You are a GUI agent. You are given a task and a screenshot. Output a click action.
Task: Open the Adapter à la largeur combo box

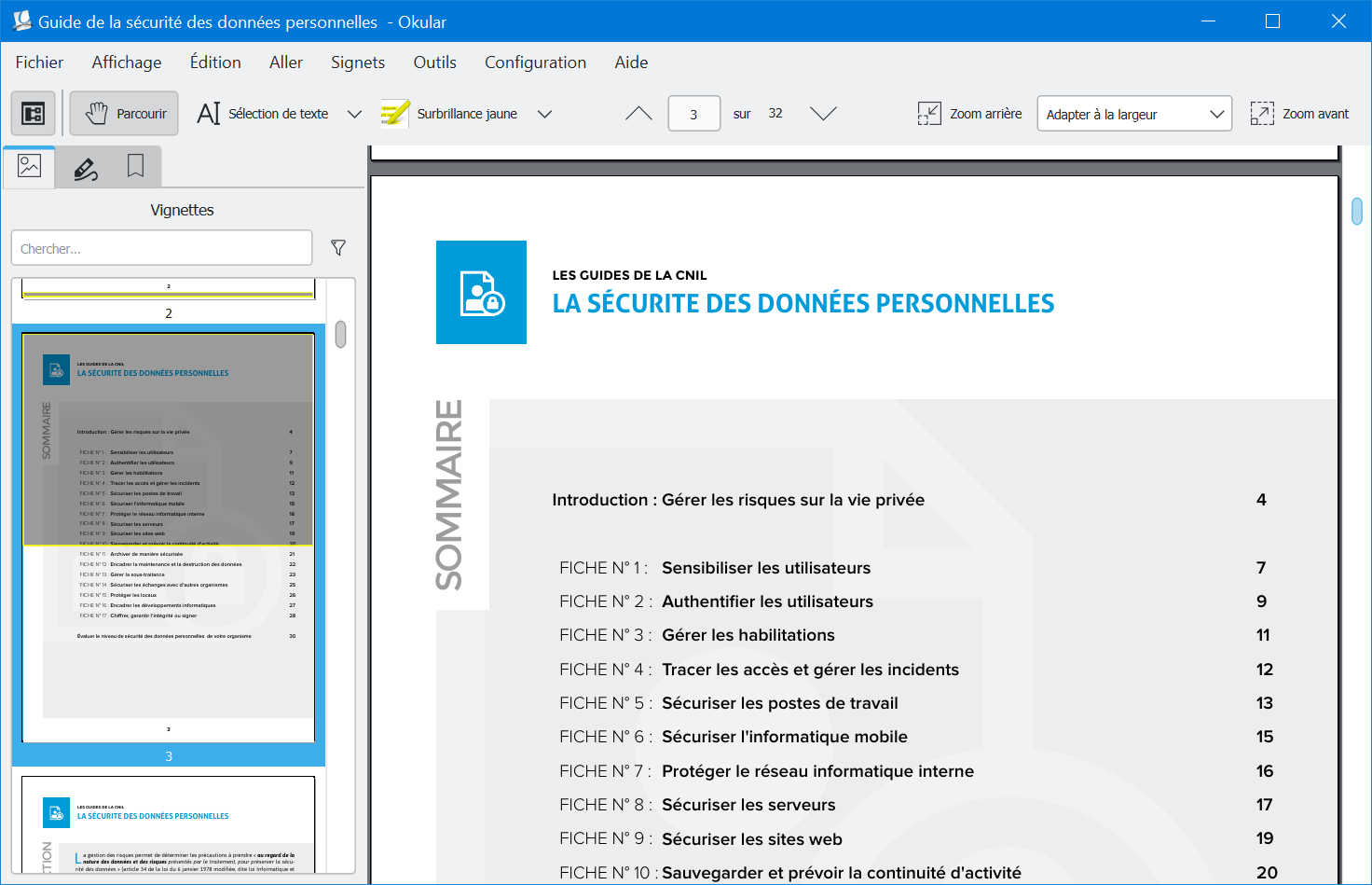(x=1134, y=114)
